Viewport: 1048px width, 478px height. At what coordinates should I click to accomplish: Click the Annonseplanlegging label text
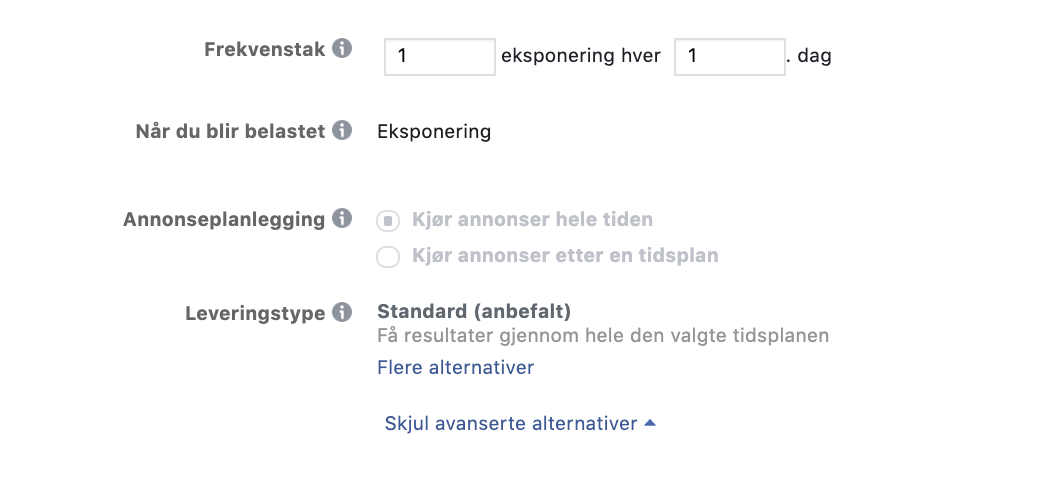click(224, 219)
